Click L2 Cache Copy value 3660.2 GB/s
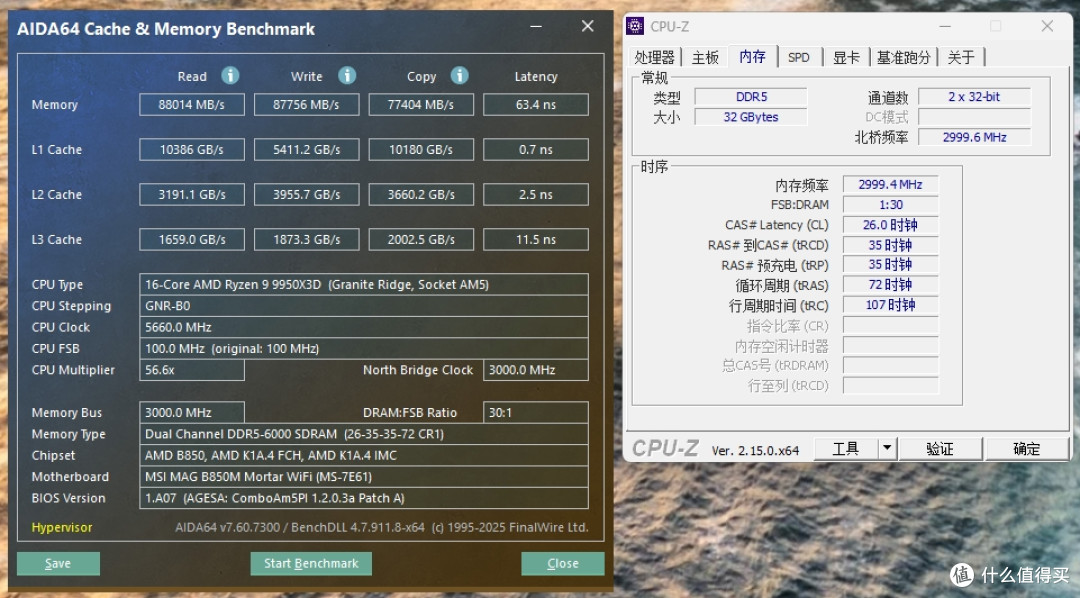The height and width of the screenshot is (598, 1080). pyautogui.click(x=421, y=194)
